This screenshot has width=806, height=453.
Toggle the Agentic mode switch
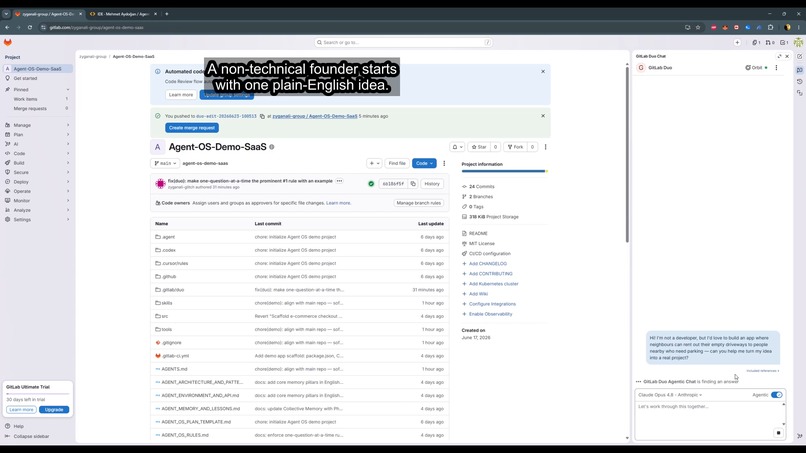777,395
